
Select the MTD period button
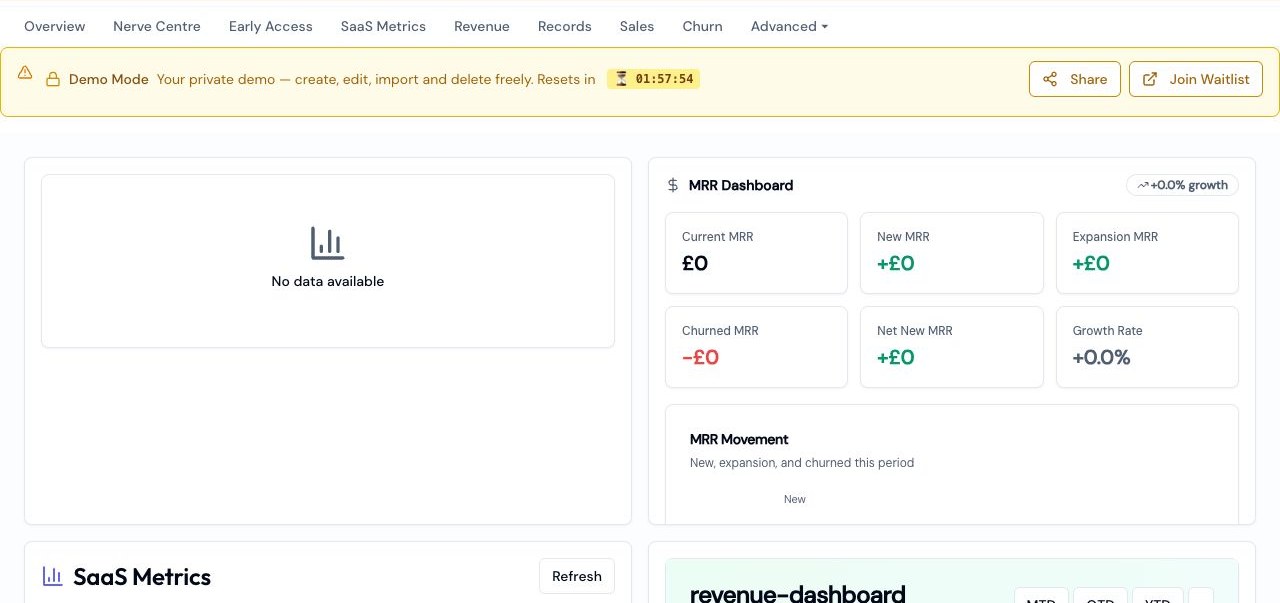coord(1041,596)
